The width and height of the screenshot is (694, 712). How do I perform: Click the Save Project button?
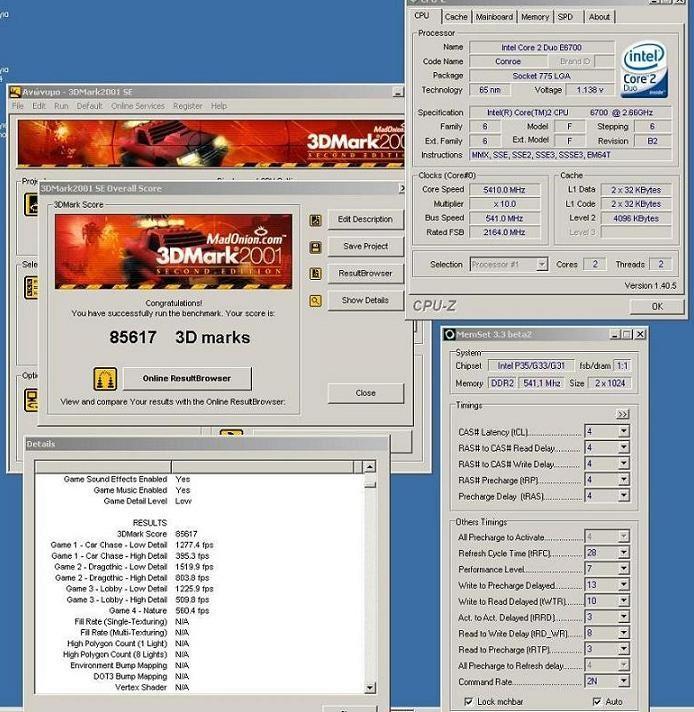(365, 246)
